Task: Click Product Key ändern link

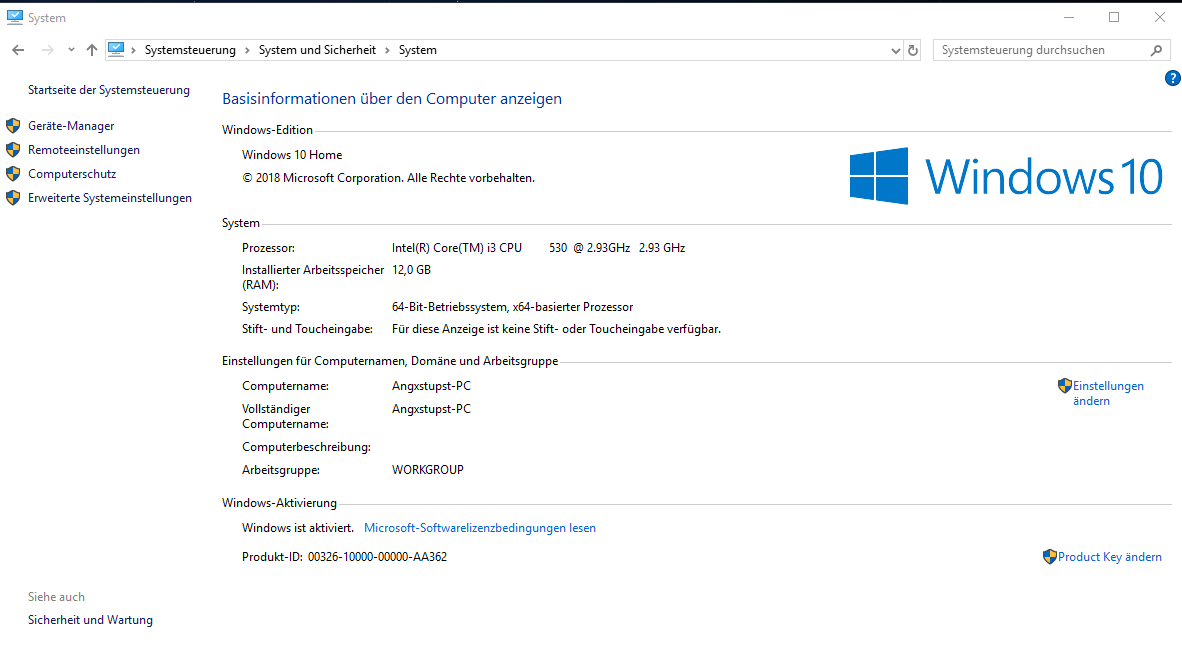Action: pyautogui.click(x=1110, y=557)
